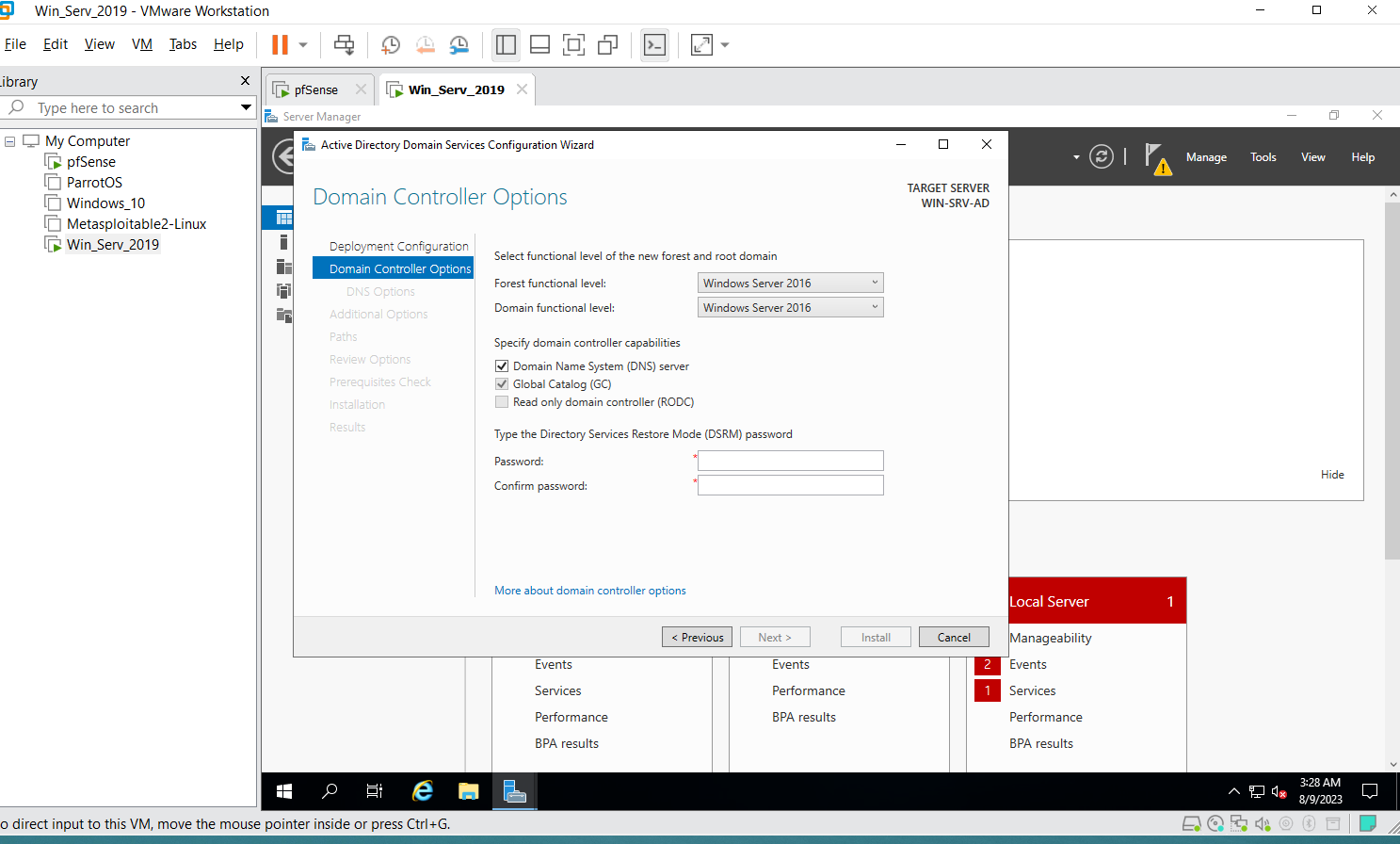Toggle the library sidebar view icon
Viewport: 1400px width, 844px height.
pos(506,44)
